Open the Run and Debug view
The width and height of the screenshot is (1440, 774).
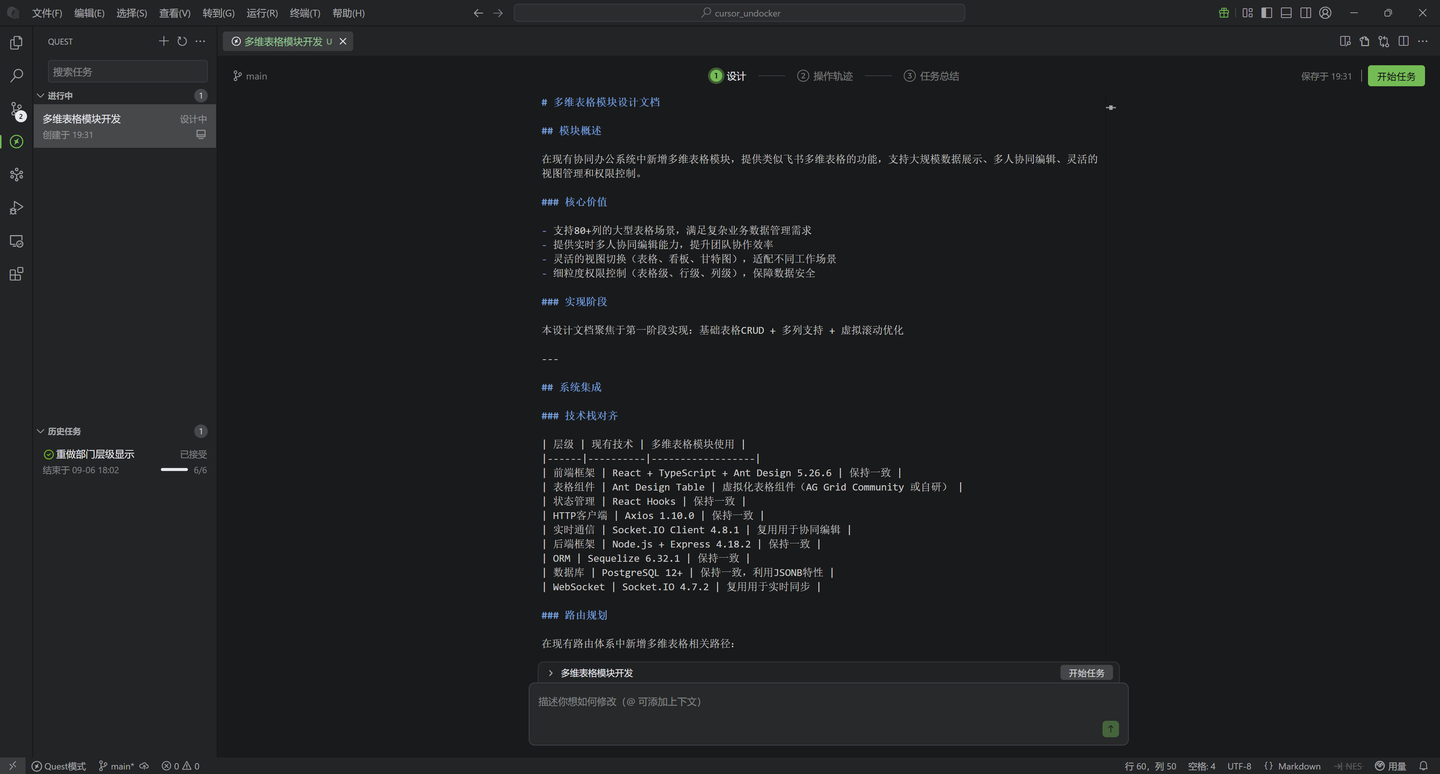coord(16,208)
